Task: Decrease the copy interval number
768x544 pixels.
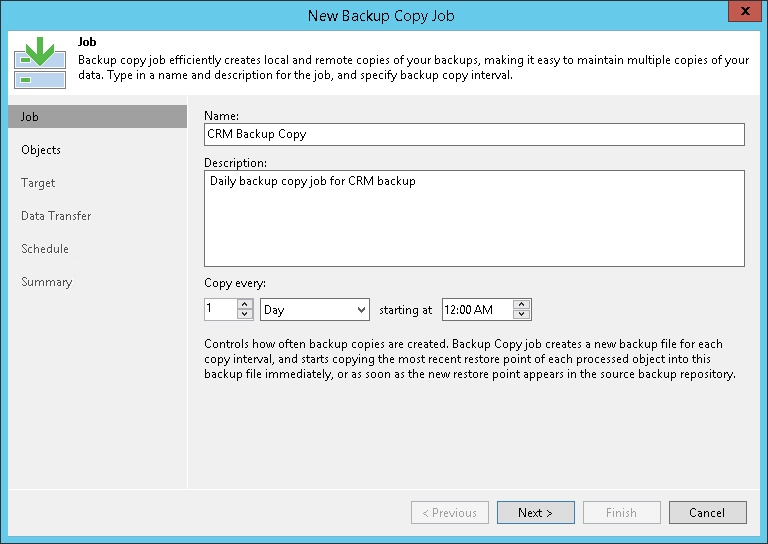Action: pos(244,314)
